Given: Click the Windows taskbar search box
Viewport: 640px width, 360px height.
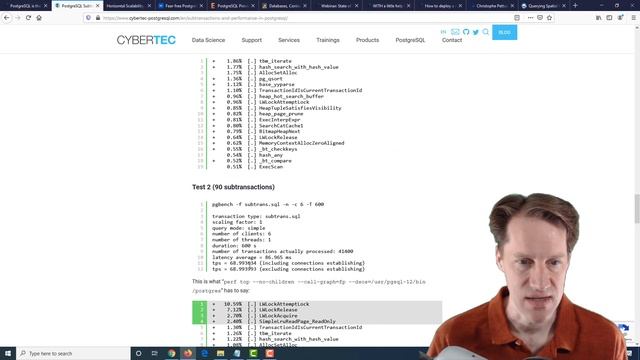Looking at the screenshot, I should pyautogui.click(x=73, y=353).
